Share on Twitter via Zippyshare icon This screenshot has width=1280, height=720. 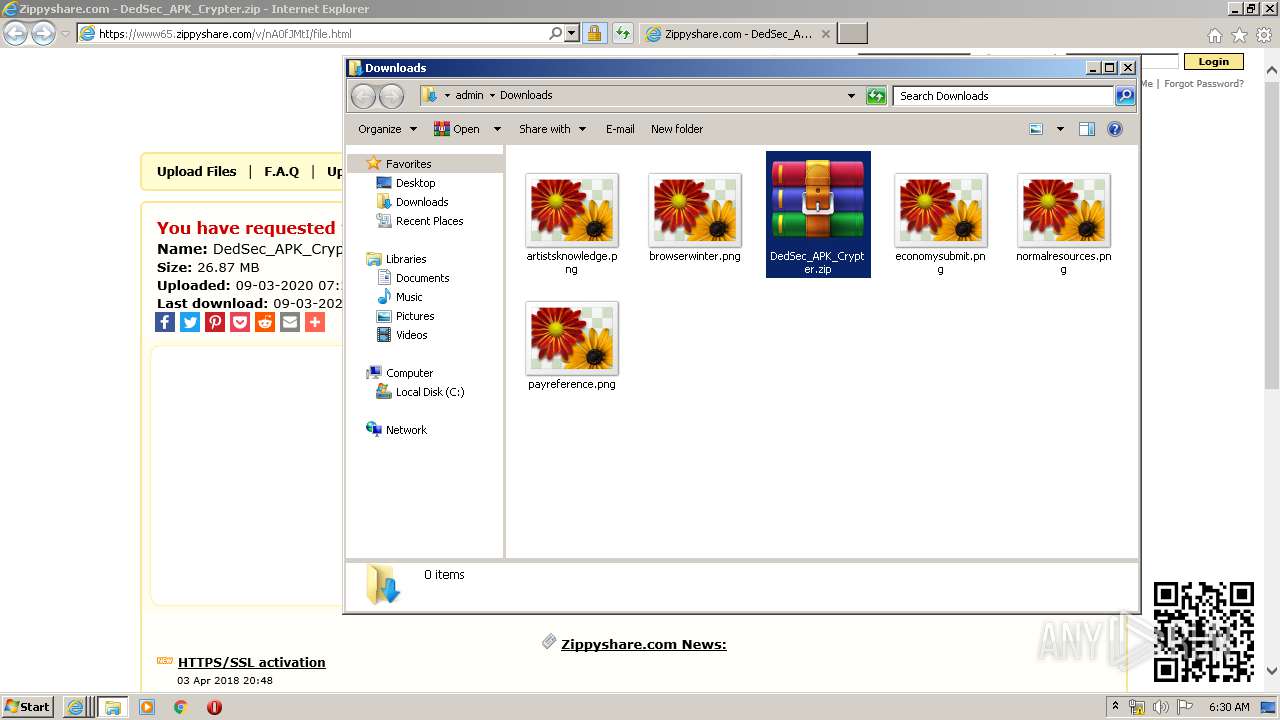190,322
